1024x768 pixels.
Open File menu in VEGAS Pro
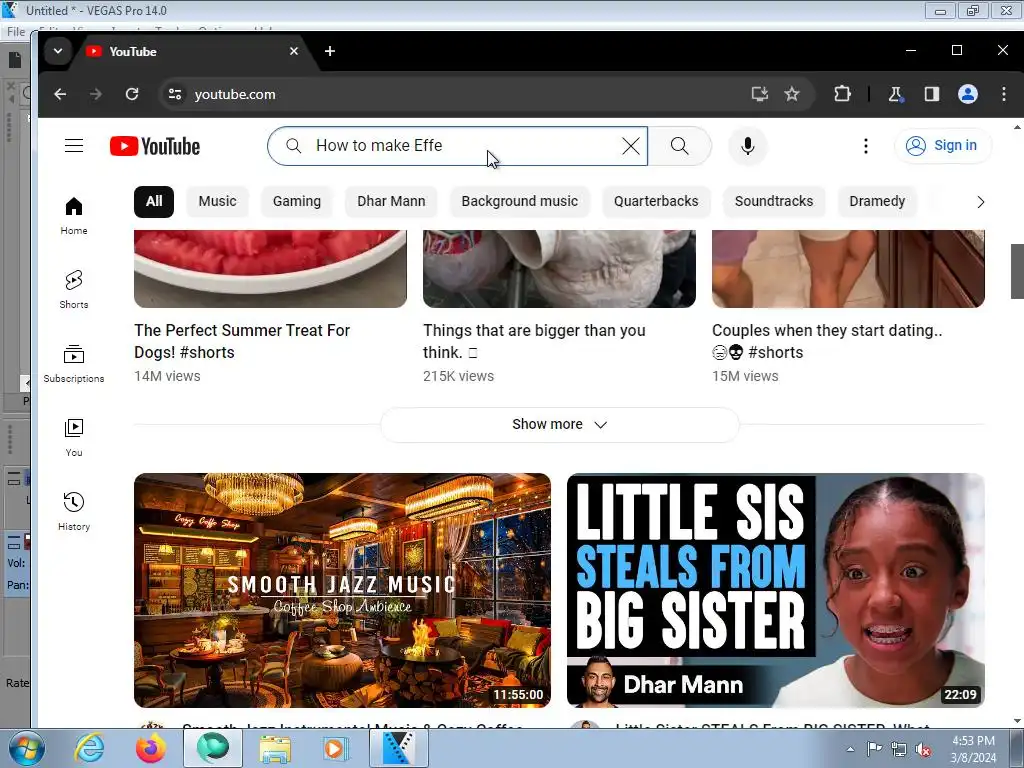pyautogui.click(x=16, y=31)
